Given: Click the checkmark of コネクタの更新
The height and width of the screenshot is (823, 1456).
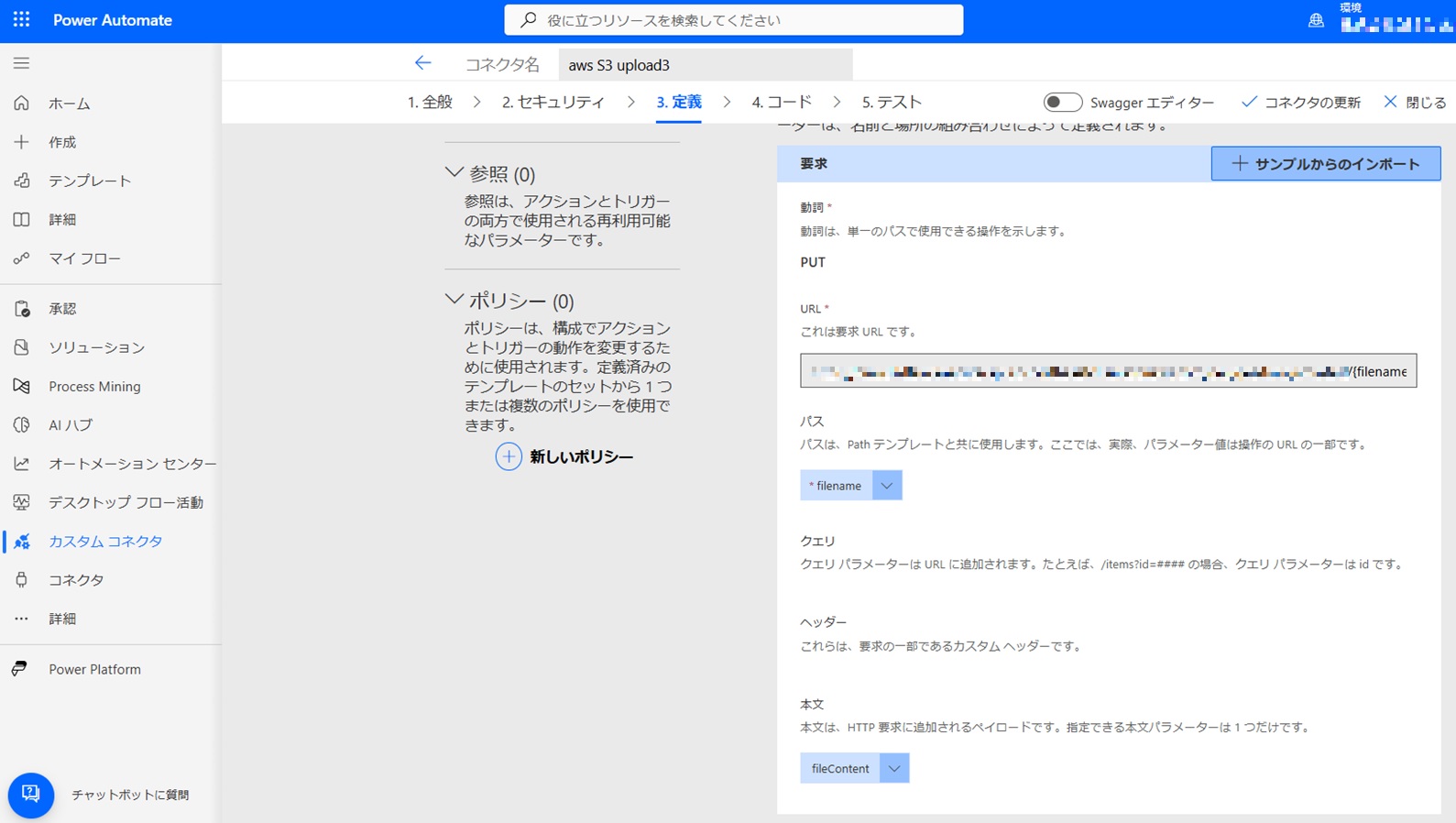Looking at the screenshot, I should click(1248, 102).
